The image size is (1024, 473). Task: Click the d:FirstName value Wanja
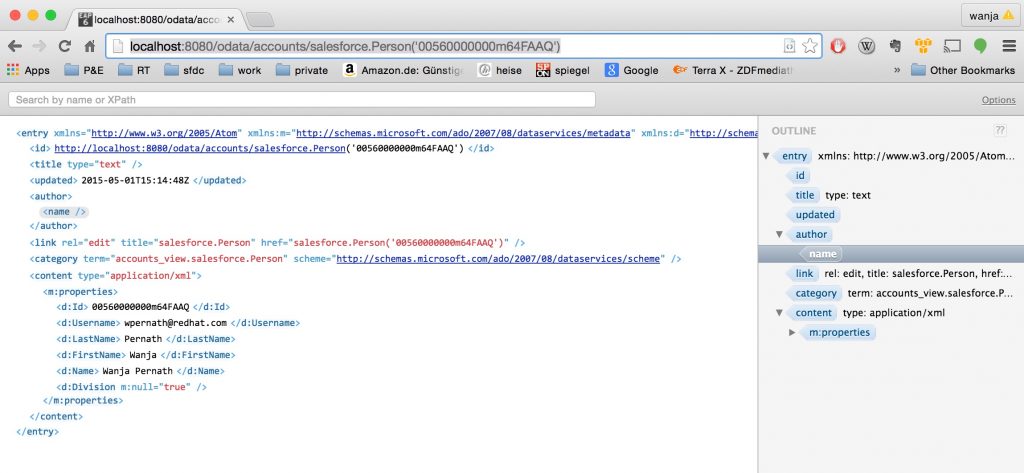[x=143, y=355]
